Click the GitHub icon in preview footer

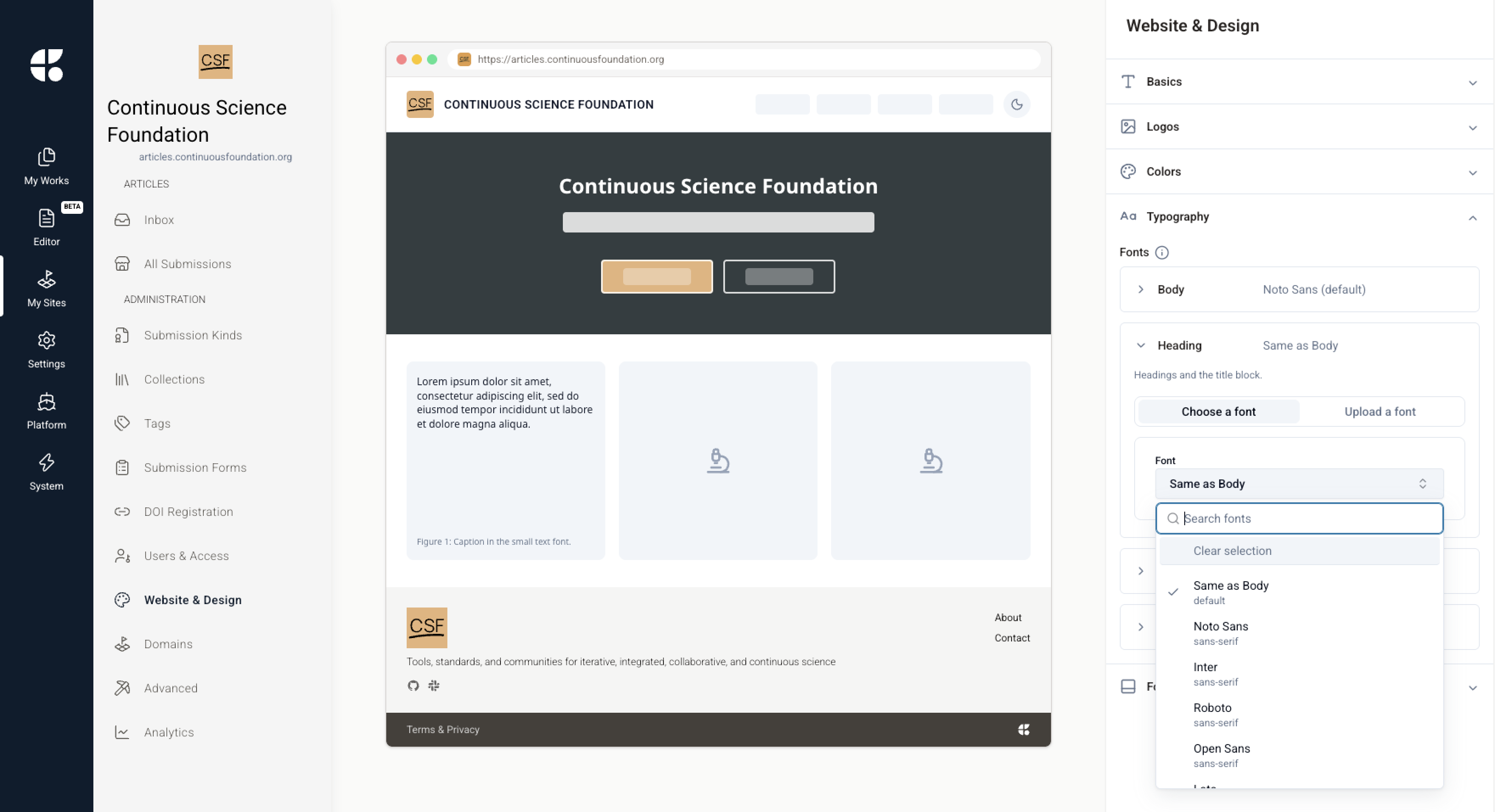point(413,686)
